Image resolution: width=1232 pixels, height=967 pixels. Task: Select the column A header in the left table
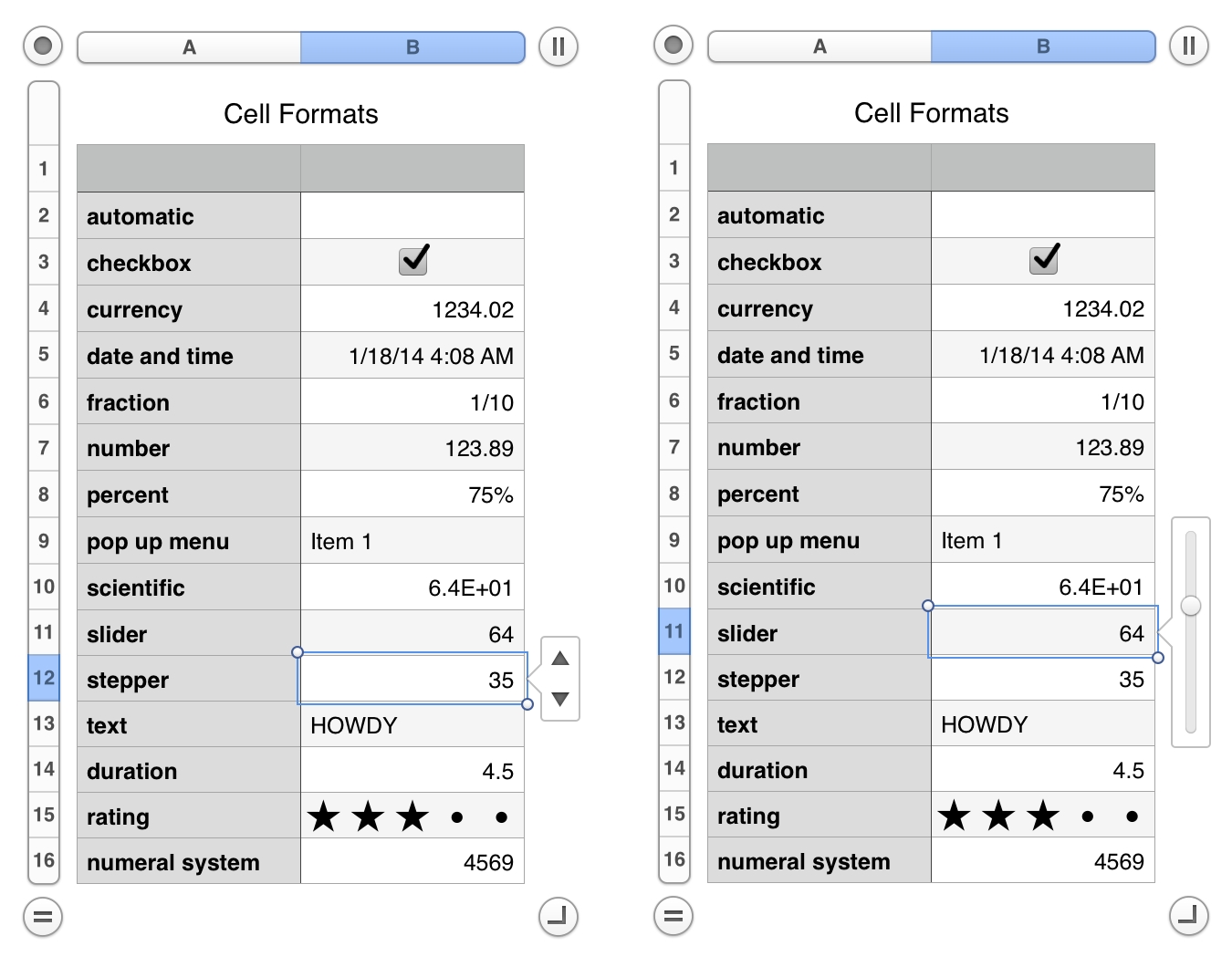190,47
